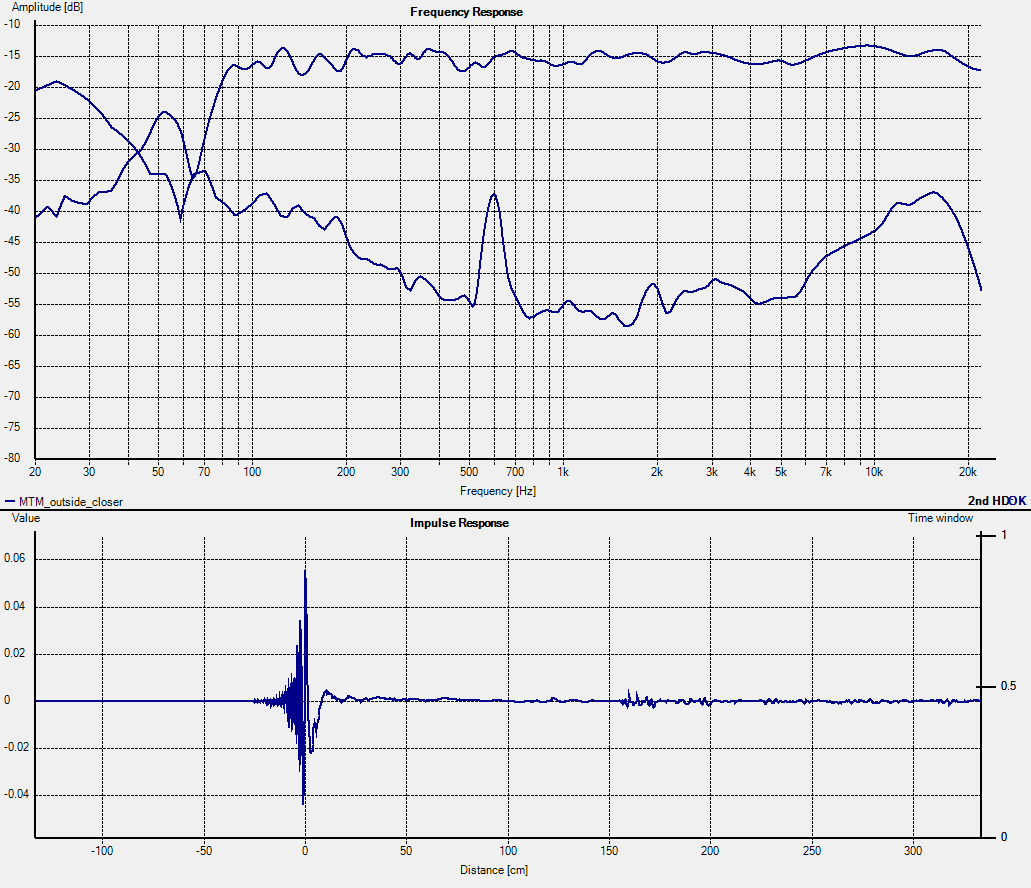Click the 7k frequency tick label

(x=826, y=472)
